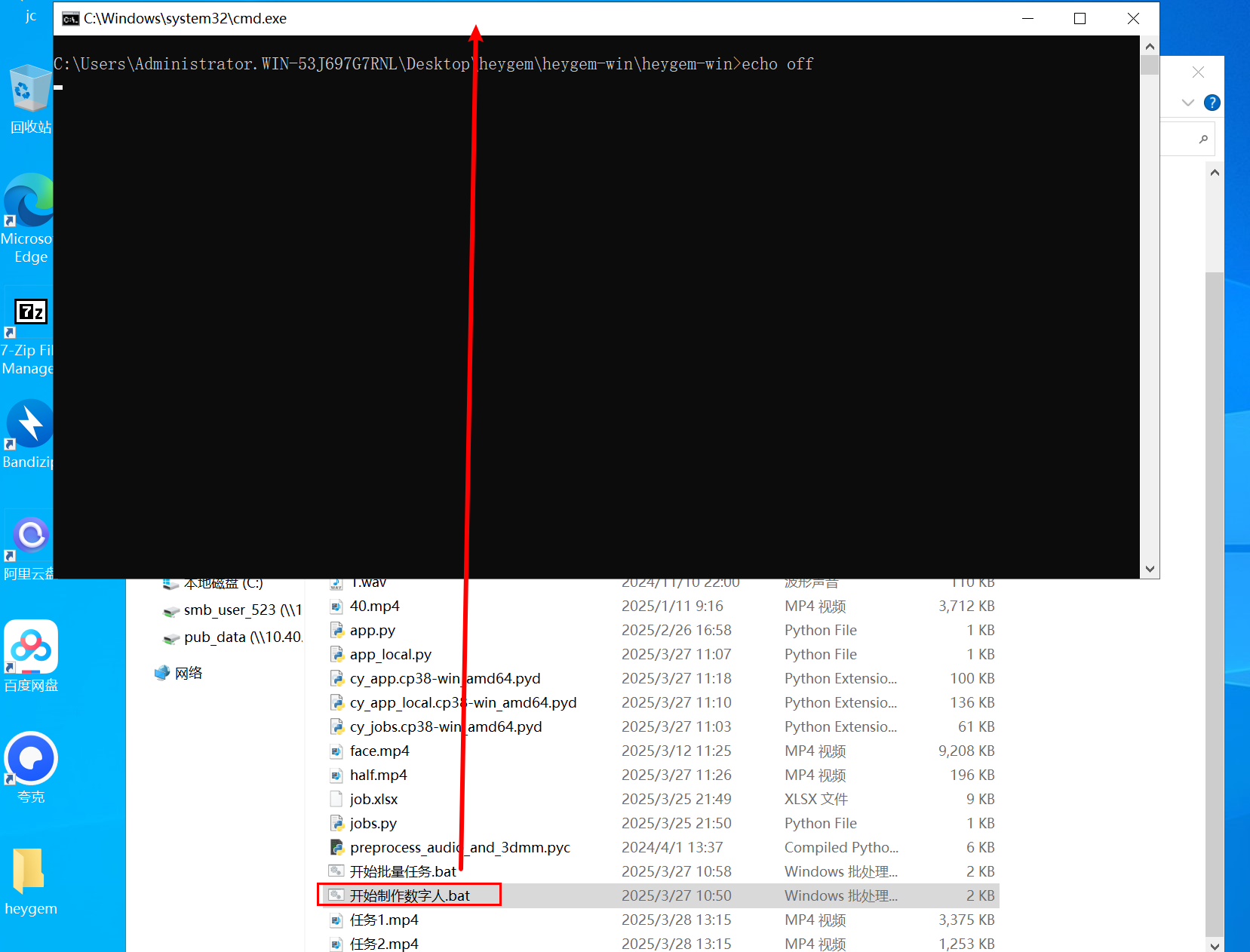The image size is (1250, 952).
Task: Click Explorer file list scrollbar up arrow
Action: click(1215, 173)
